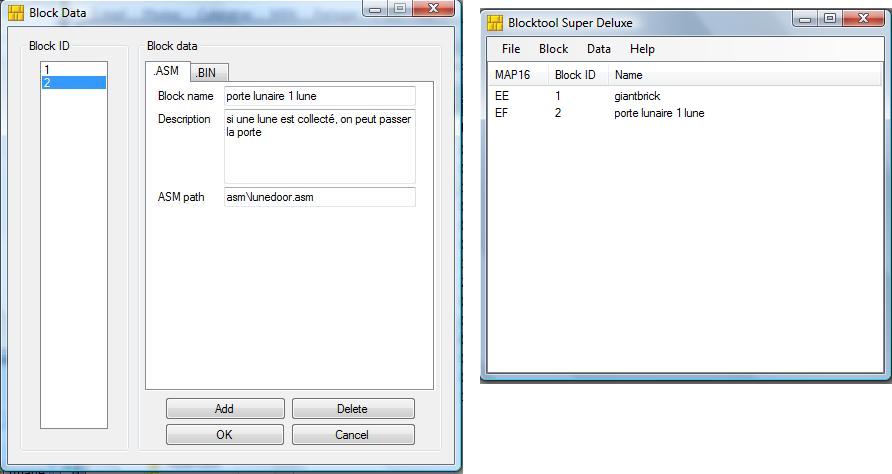The image size is (892, 474).
Task: Switch to the .ASM tab
Action: (x=167, y=71)
